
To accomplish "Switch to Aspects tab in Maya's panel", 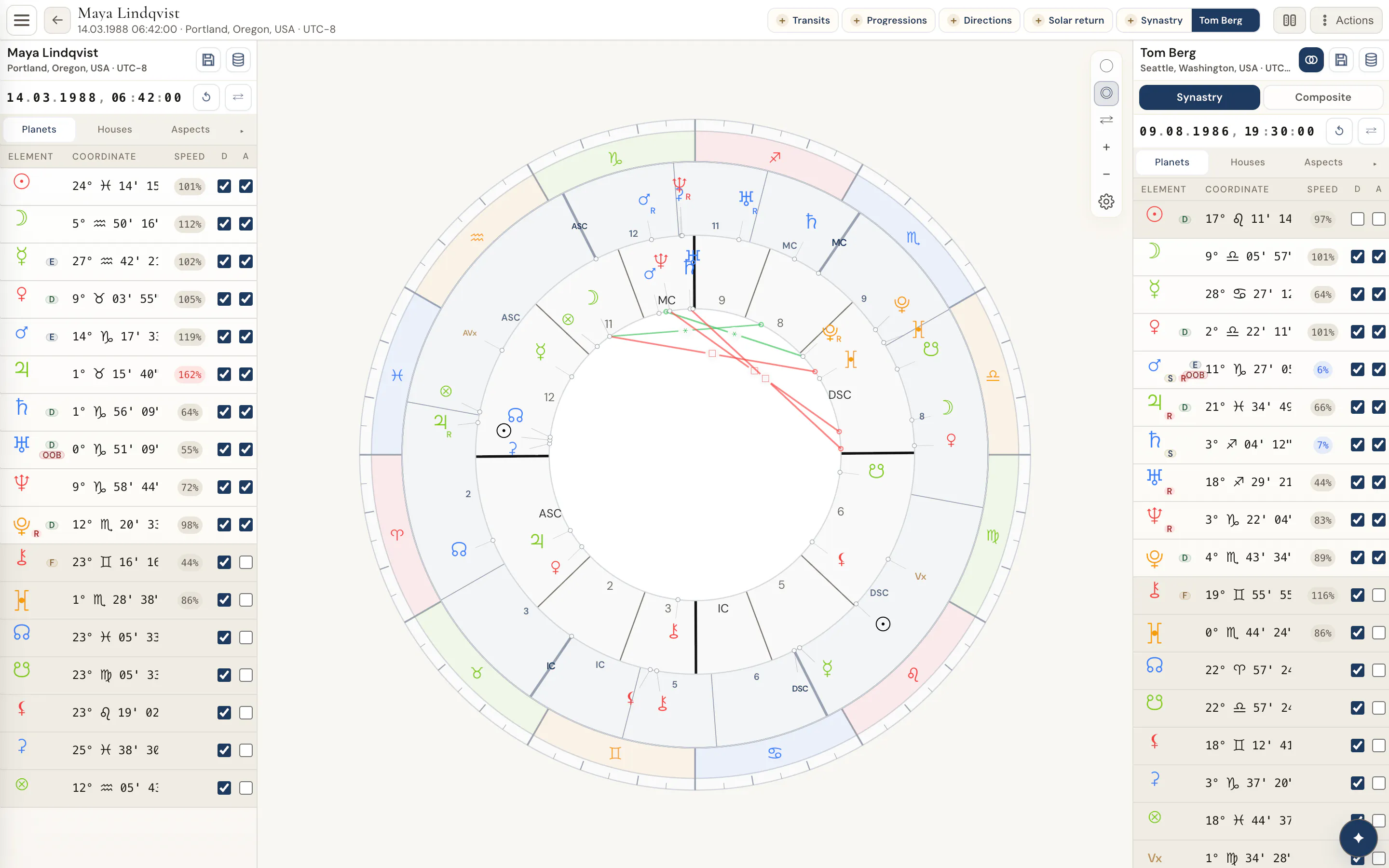I will (x=191, y=129).
